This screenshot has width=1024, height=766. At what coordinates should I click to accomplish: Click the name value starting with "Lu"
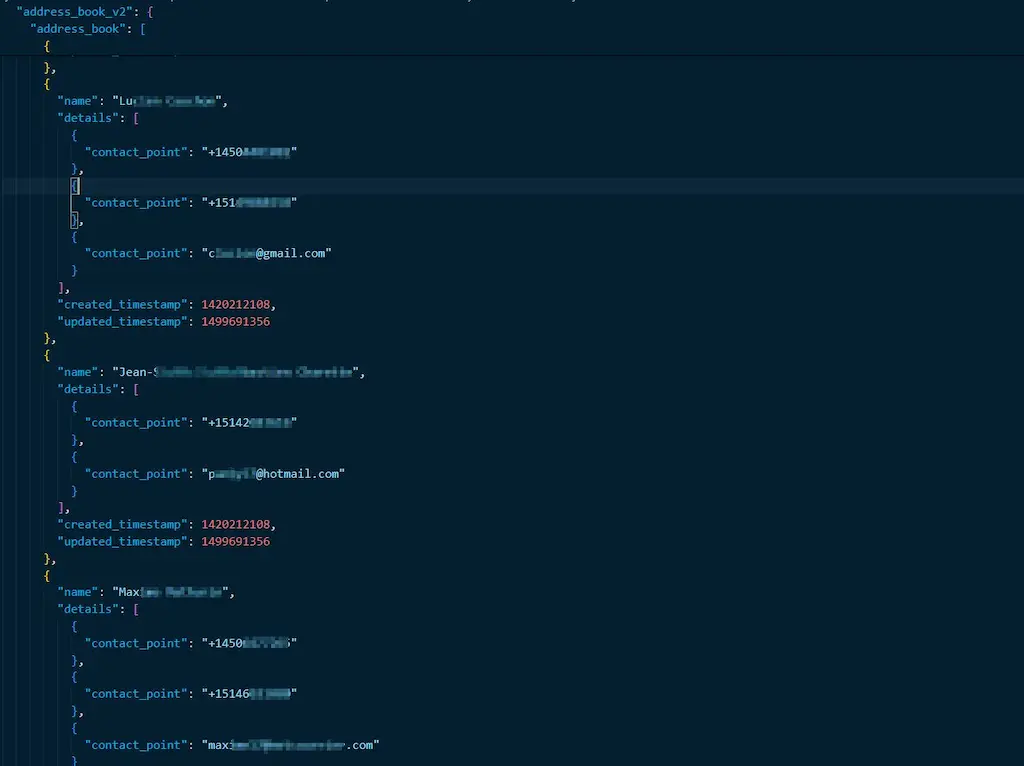tap(171, 100)
